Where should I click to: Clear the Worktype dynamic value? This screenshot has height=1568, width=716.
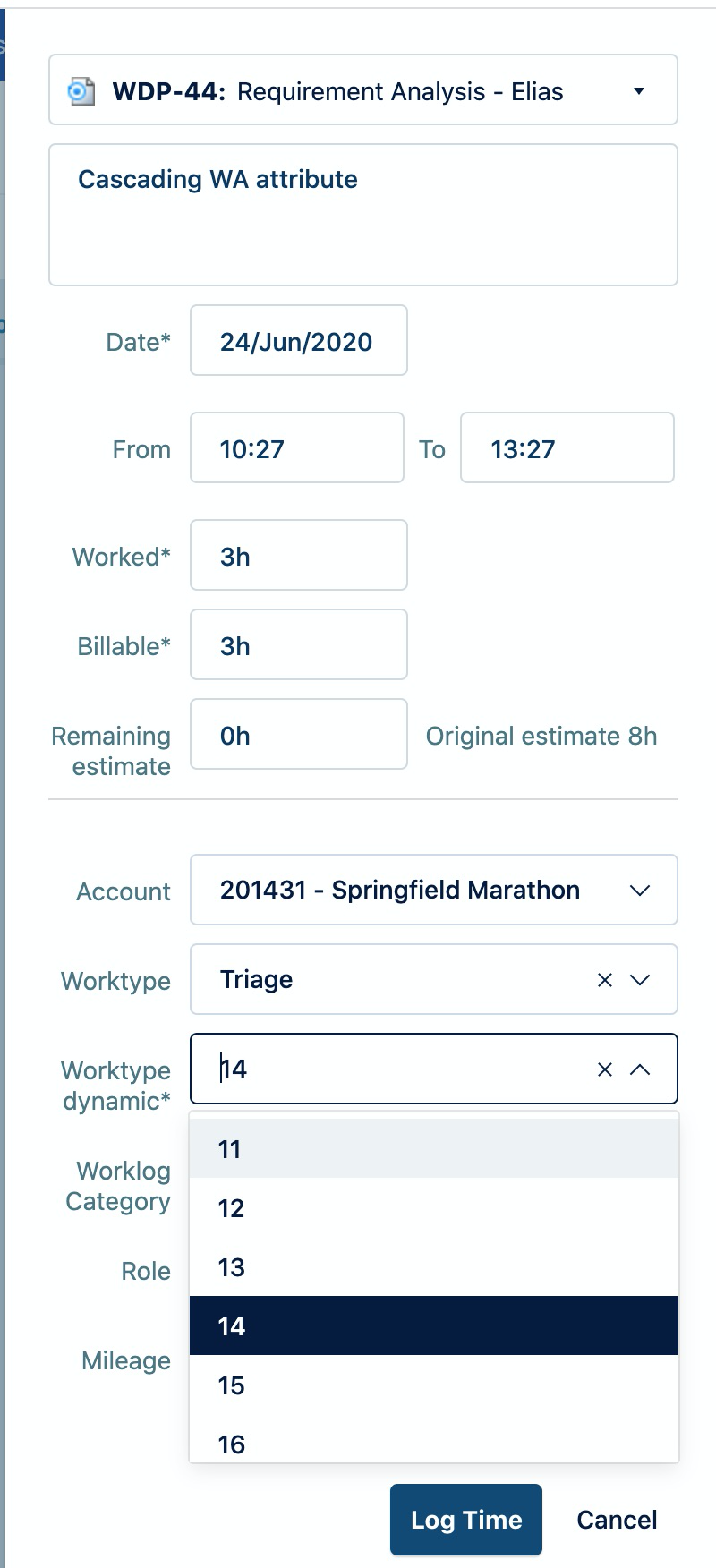click(x=605, y=1069)
